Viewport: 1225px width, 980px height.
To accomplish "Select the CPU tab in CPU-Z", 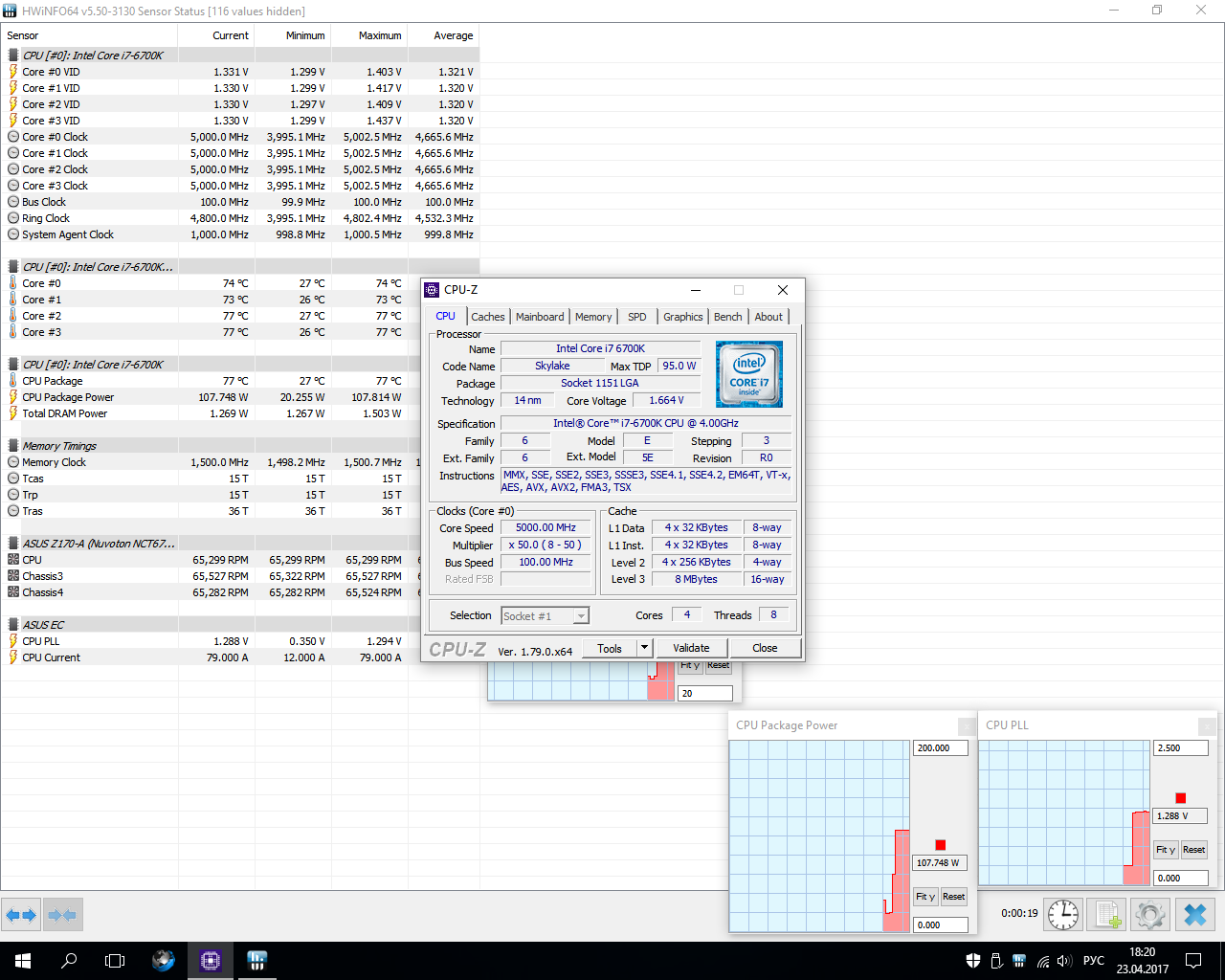I will point(446,316).
